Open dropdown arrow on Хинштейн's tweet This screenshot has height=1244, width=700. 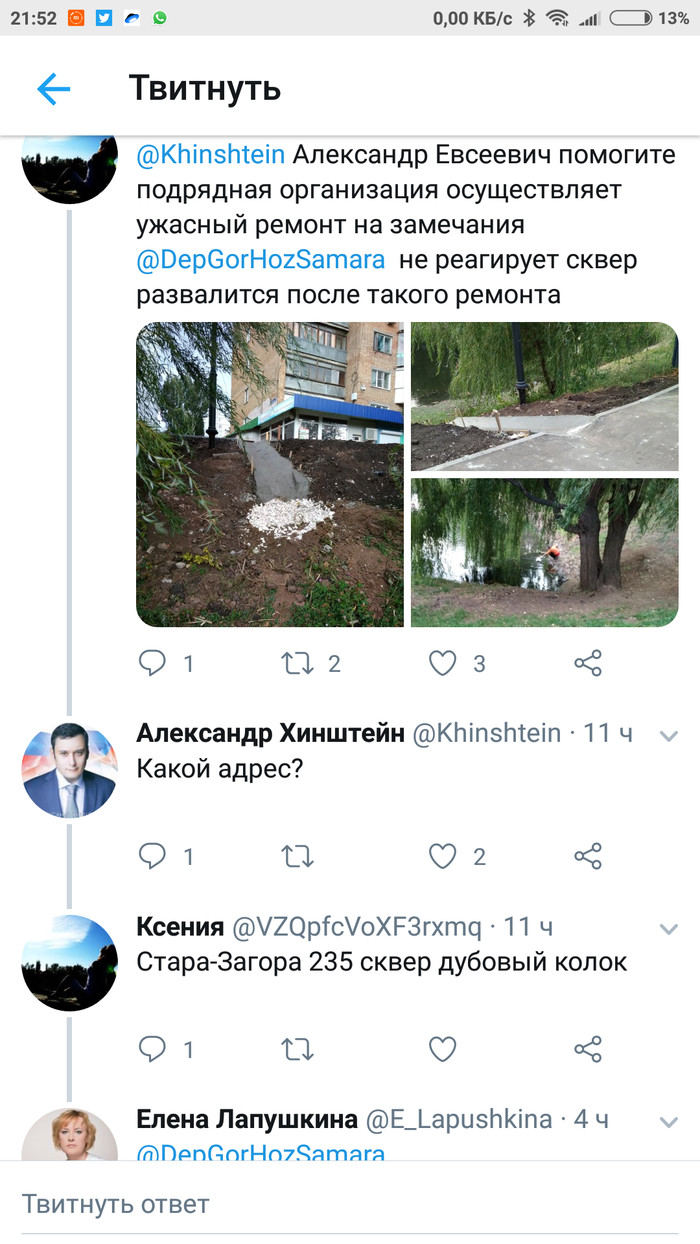coord(668,736)
